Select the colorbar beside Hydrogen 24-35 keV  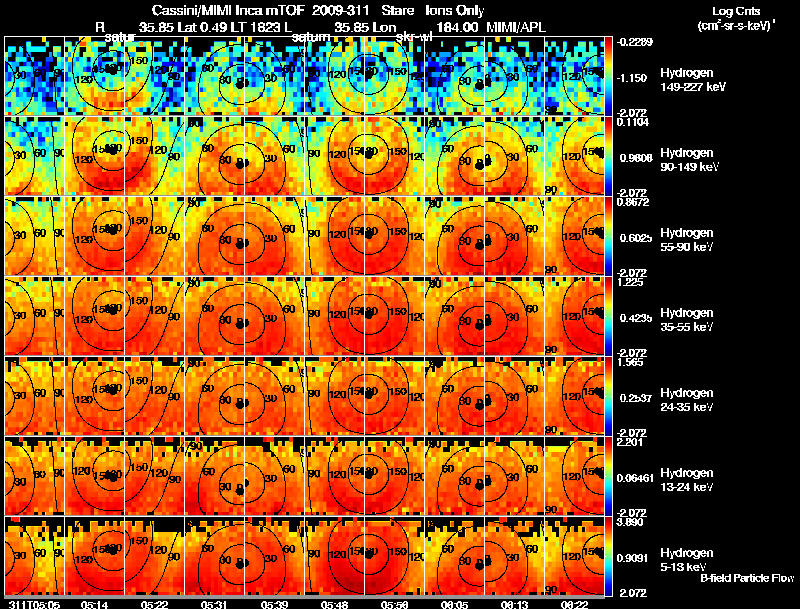tap(608, 396)
